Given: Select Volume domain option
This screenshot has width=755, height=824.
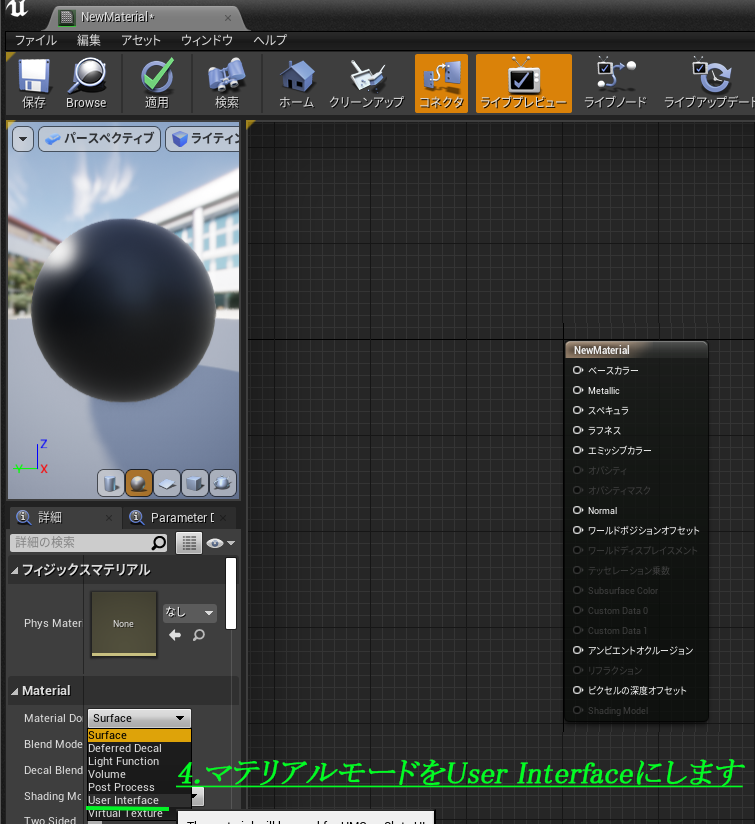Looking at the screenshot, I should (x=139, y=774).
